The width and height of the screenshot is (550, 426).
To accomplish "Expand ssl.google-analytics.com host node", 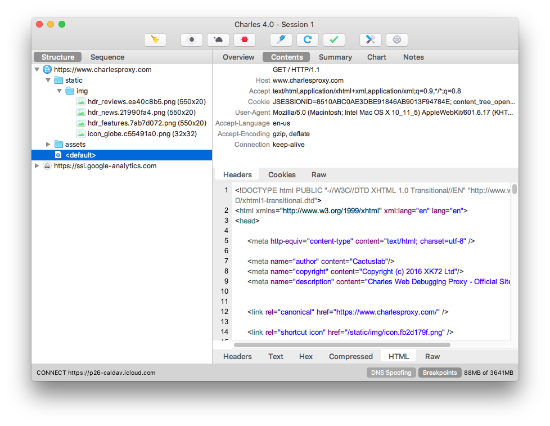I will 37,166.
